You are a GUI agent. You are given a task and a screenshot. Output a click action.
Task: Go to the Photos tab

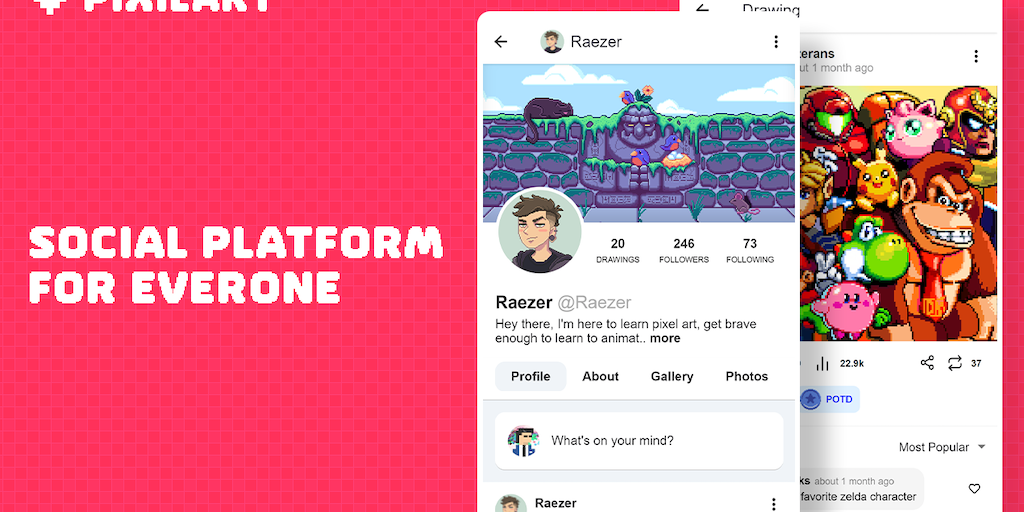(x=747, y=376)
